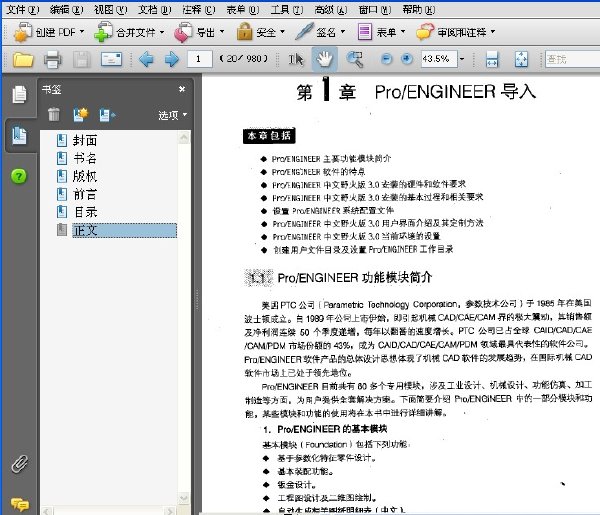Click the zoom out minus button
The height and width of the screenshot is (515, 600).
pos(387,59)
